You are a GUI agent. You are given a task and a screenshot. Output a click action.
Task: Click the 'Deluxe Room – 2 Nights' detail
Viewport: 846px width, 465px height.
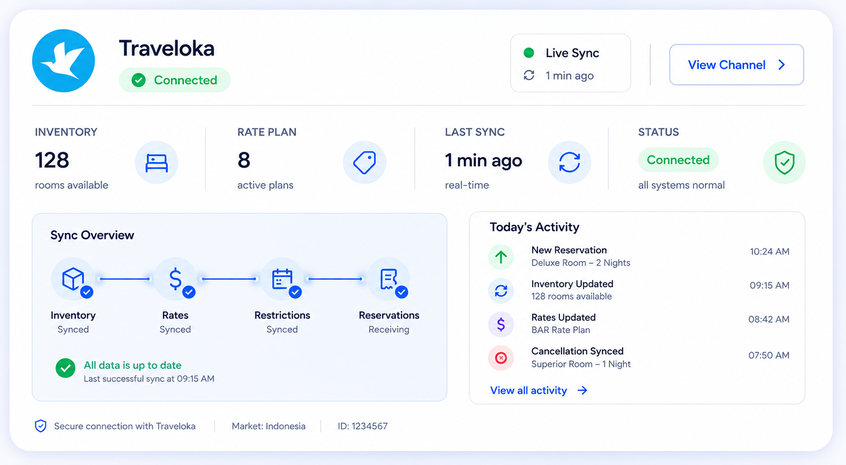pyautogui.click(x=581, y=263)
